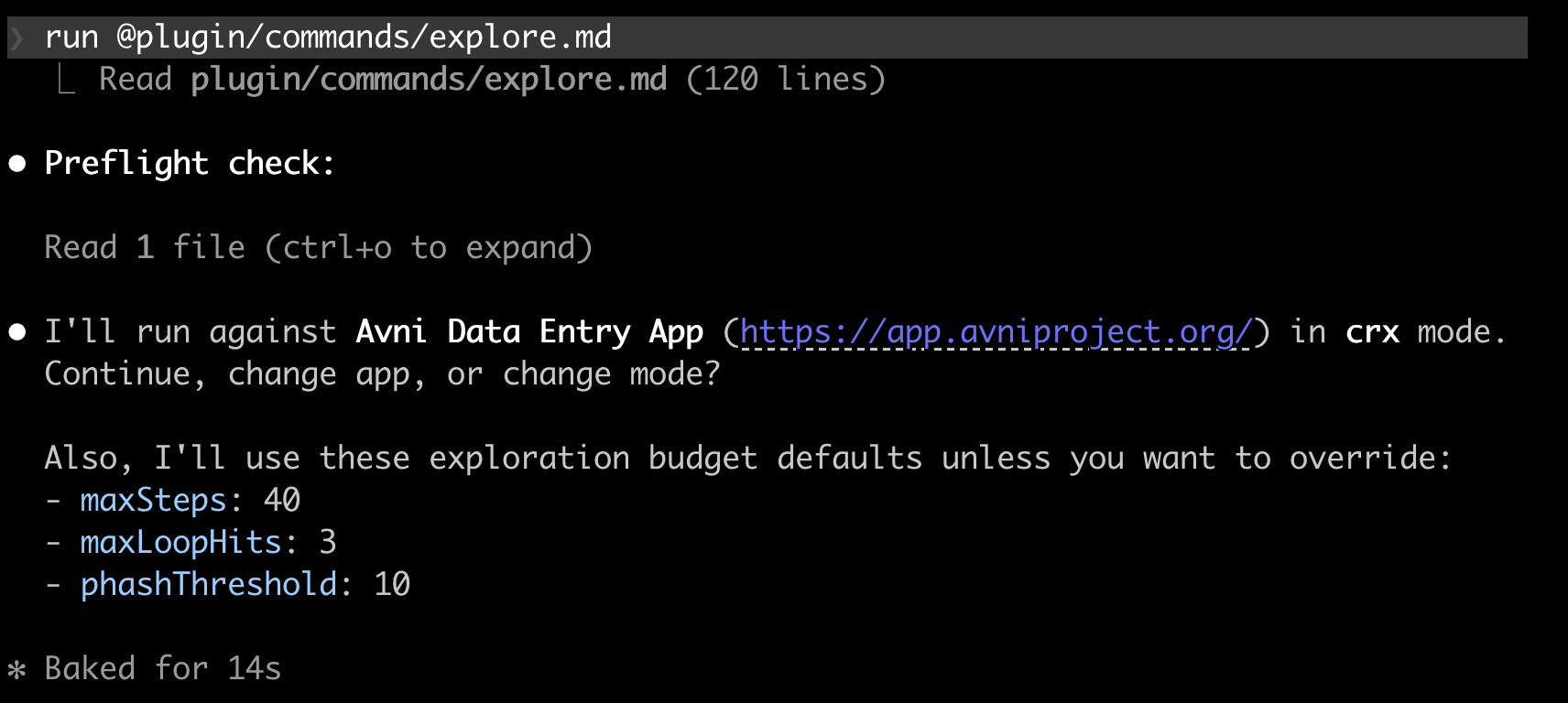This screenshot has width=1568, height=703.
Task: Open the https://app.avniproject.org/ link
Action: tap(996, 331)
